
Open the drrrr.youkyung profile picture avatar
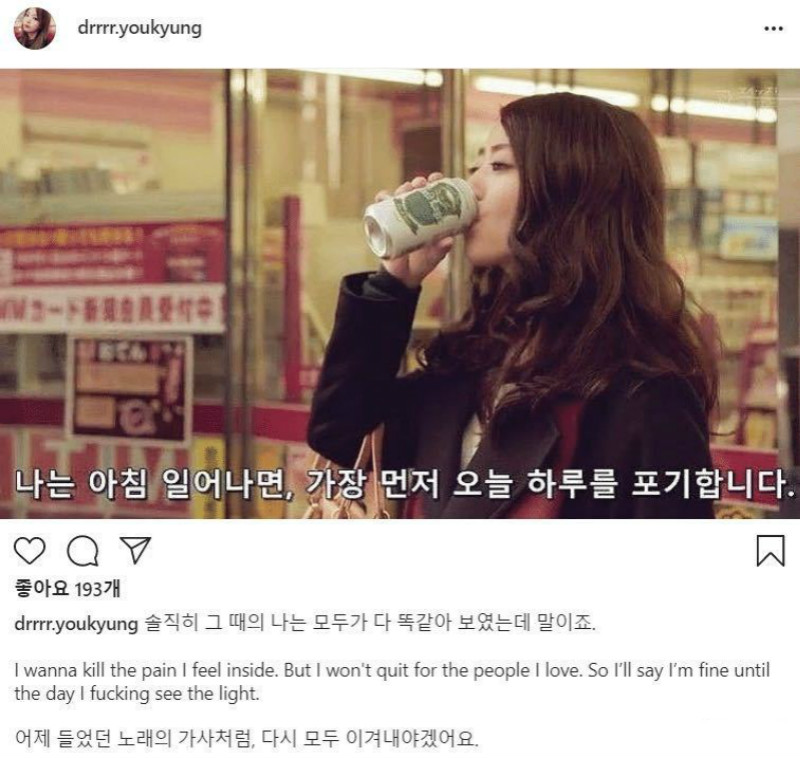pyautogui.click(x=35, y=29)
